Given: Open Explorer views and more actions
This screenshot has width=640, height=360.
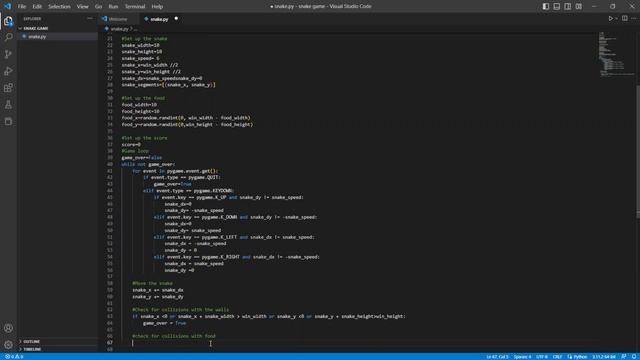Looking at the screenshot, I should click(90, 18).
